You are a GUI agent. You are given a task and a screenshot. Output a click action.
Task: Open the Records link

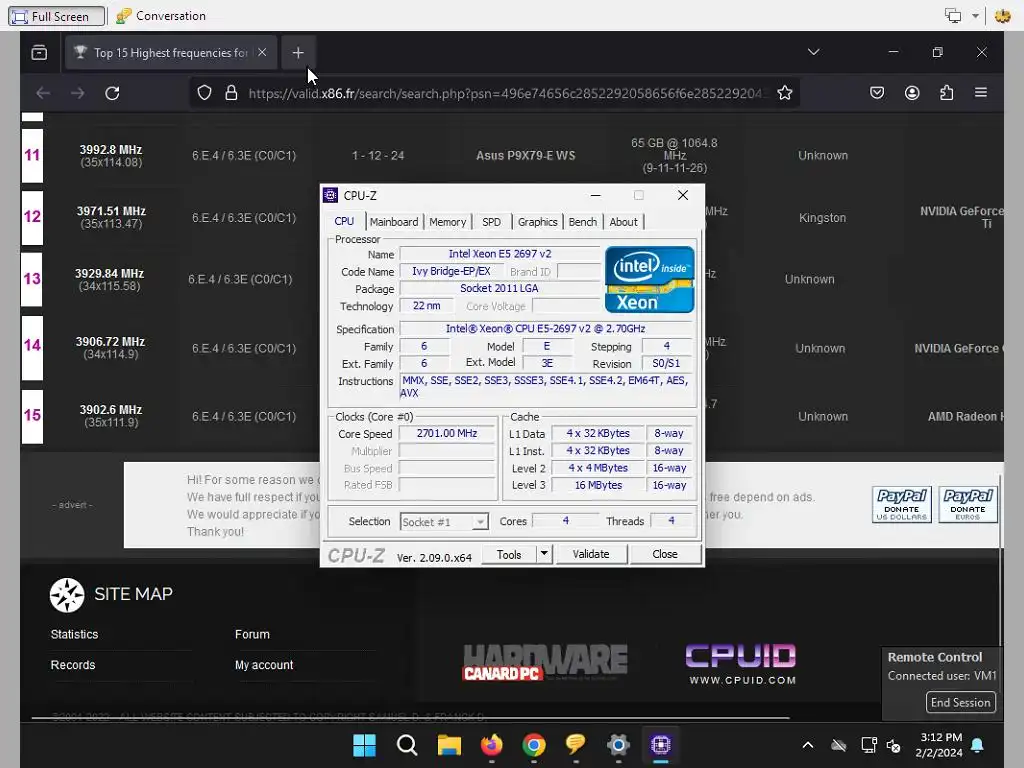point(72,665)
